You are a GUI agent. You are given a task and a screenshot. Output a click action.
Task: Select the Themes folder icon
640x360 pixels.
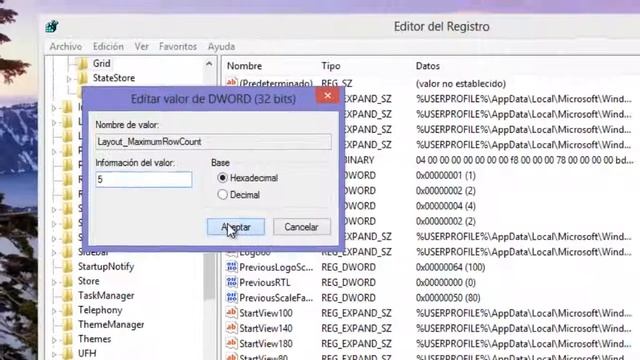[x=68, y=339]
